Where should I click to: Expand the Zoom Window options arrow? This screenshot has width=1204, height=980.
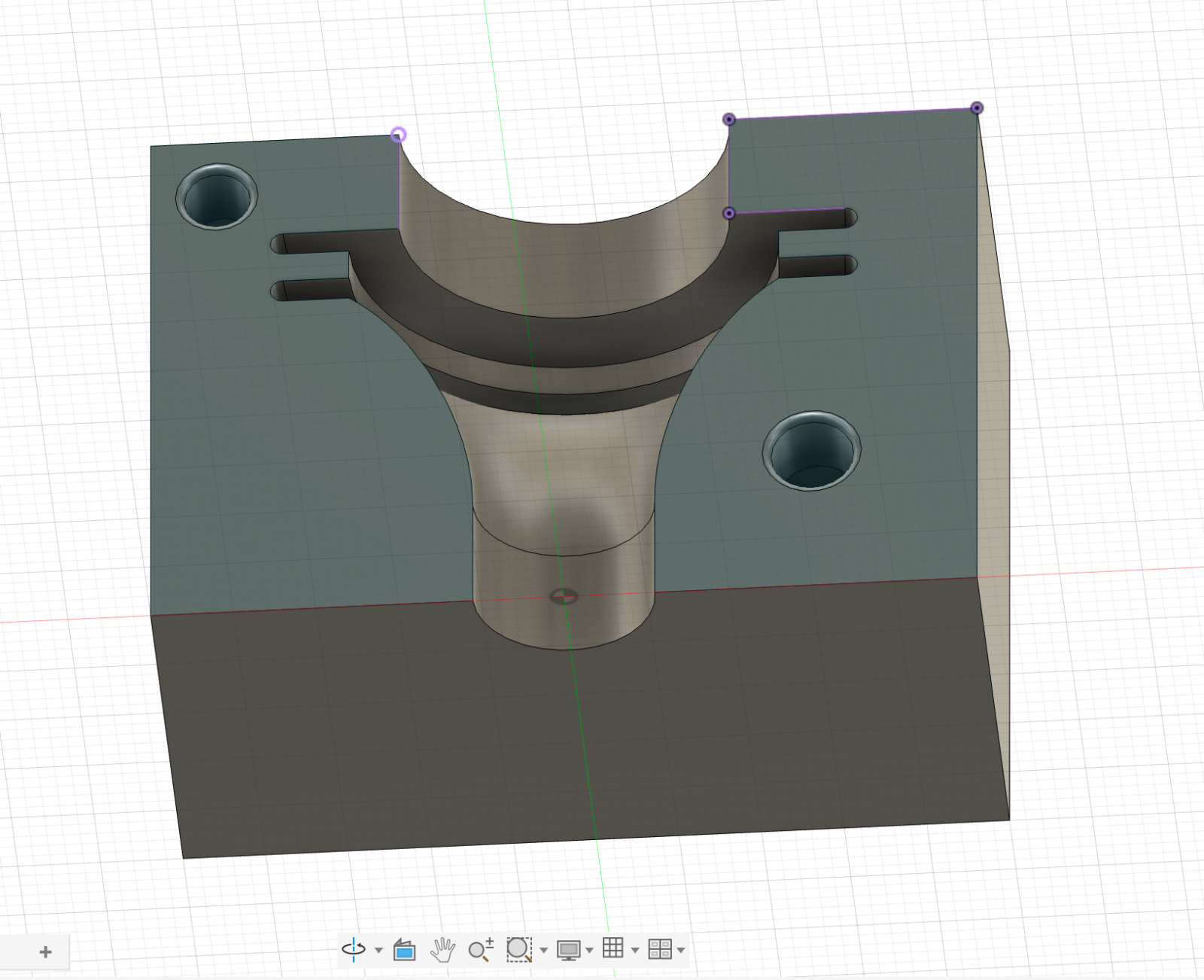tap(543, 950)
